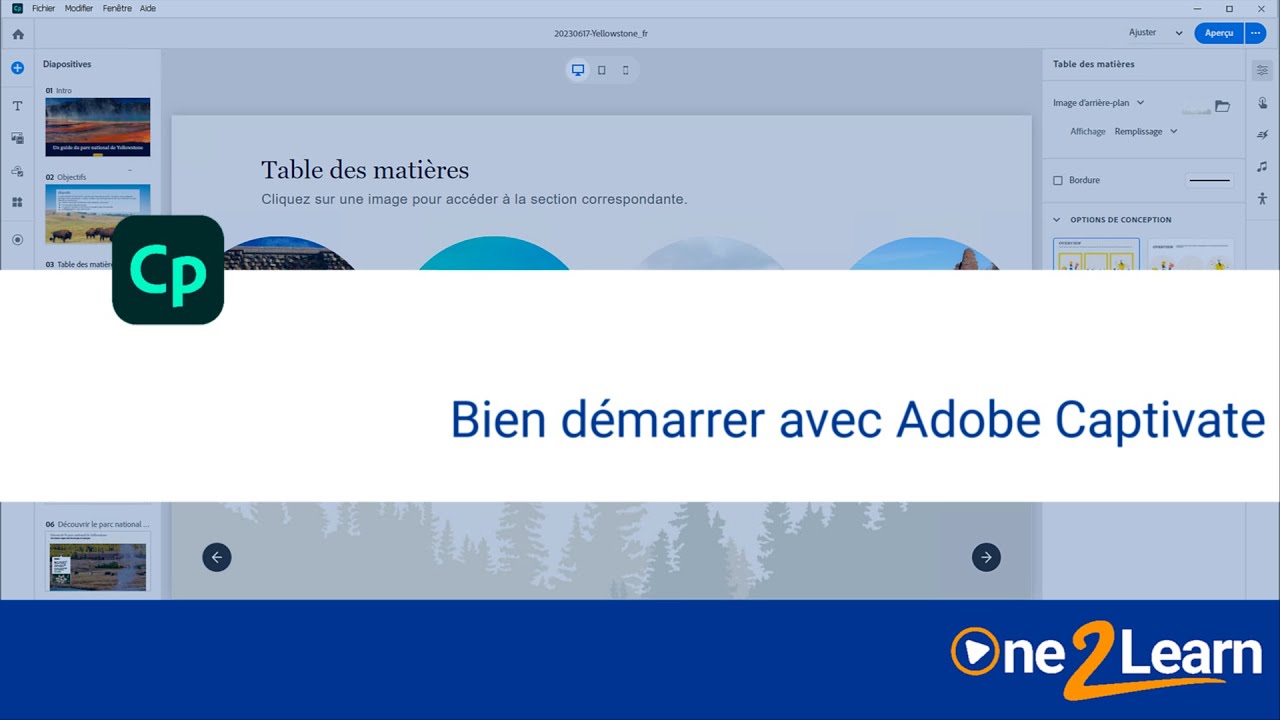Switch to tablet preview device icon

(x=601, y=70)
